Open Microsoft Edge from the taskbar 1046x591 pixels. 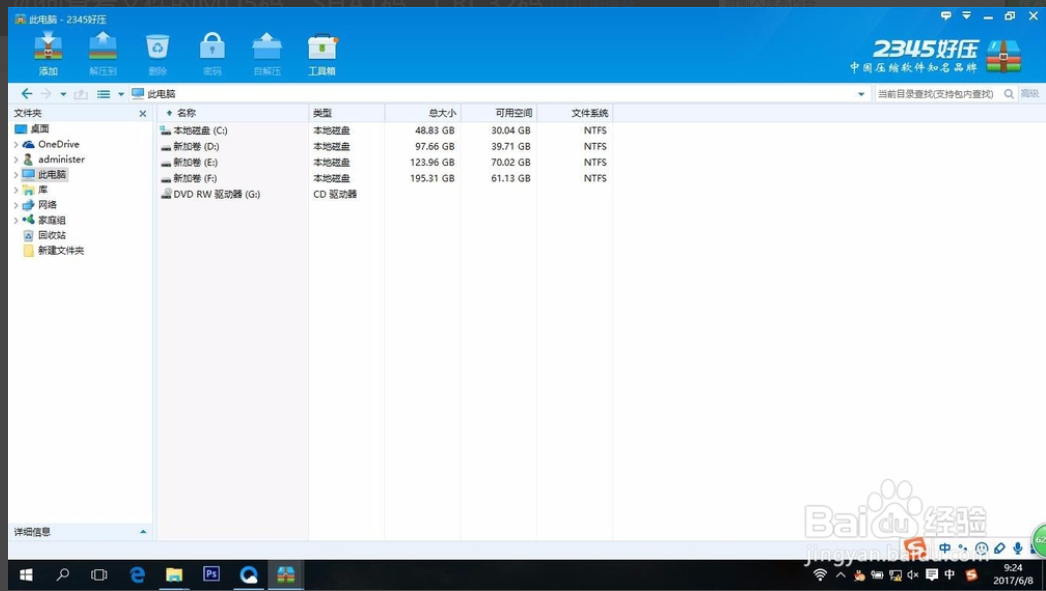click(137, 575)
